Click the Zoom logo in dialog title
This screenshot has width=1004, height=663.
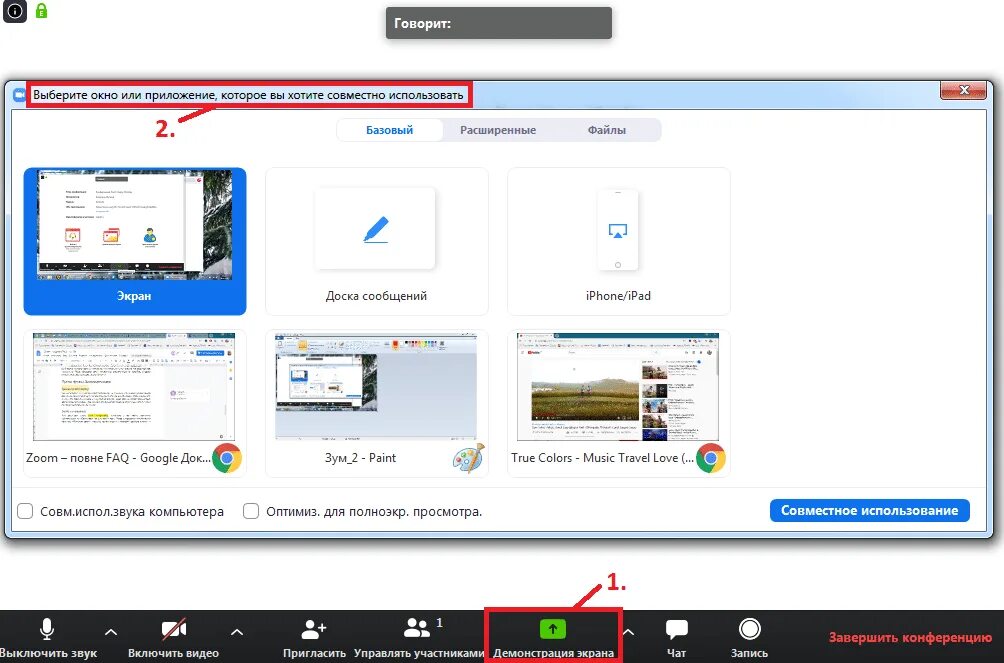(x=19, y=95)
